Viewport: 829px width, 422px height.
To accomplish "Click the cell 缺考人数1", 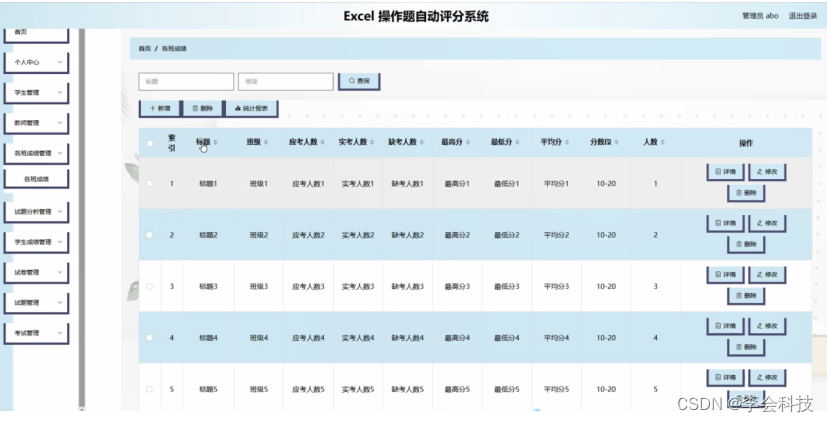I will coord(408,184).
